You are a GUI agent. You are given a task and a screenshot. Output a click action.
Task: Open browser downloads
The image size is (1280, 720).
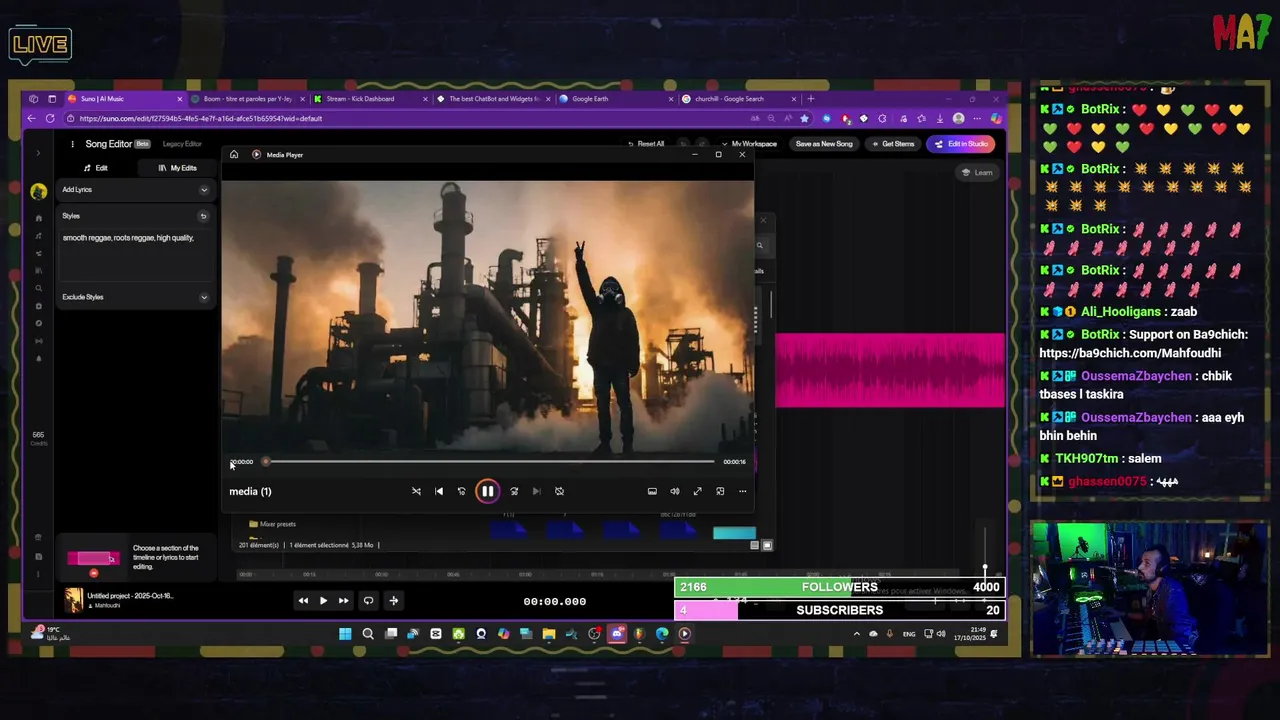[940, 118]
